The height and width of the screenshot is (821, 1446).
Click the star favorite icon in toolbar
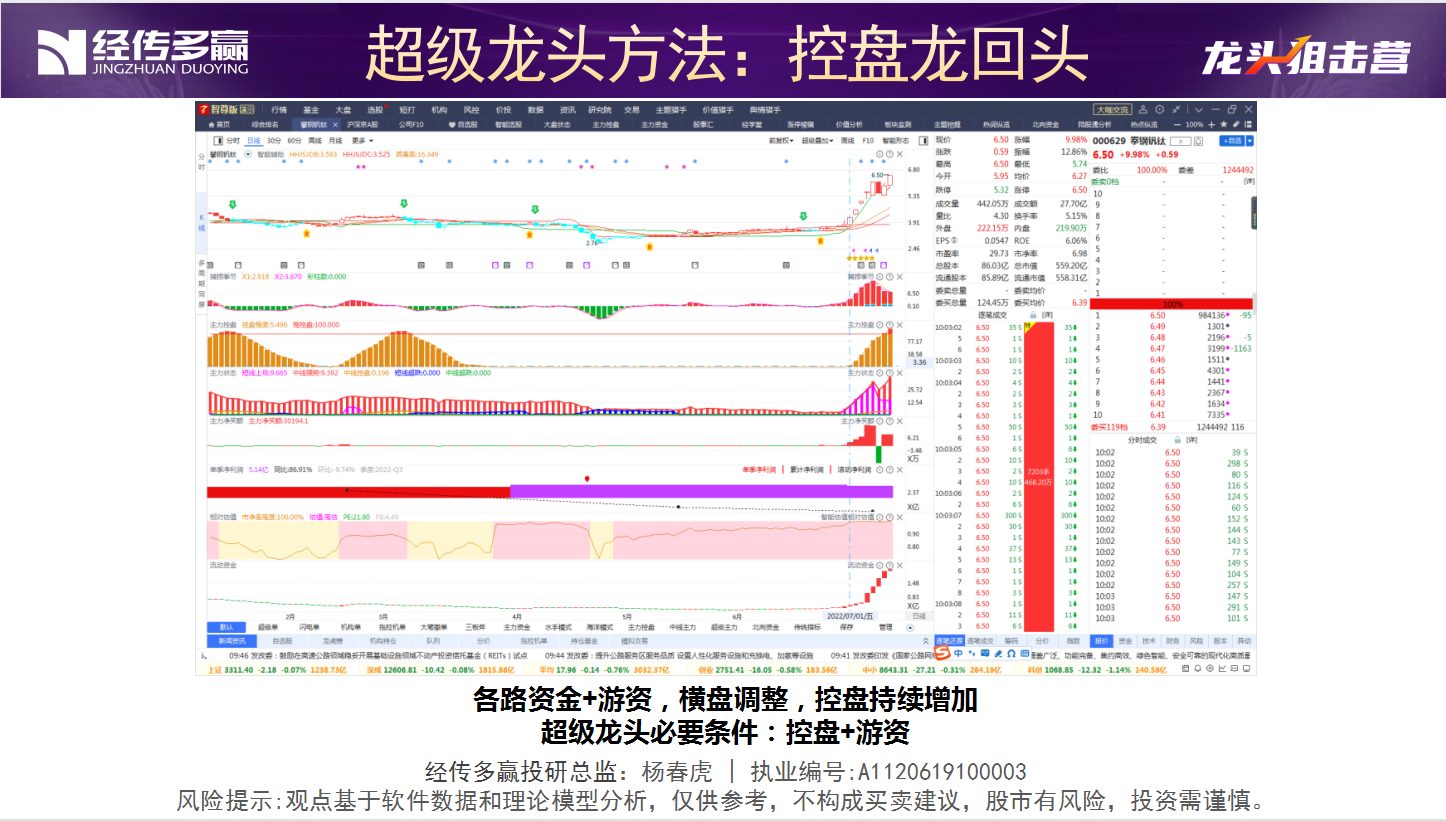coord(1223,125)
